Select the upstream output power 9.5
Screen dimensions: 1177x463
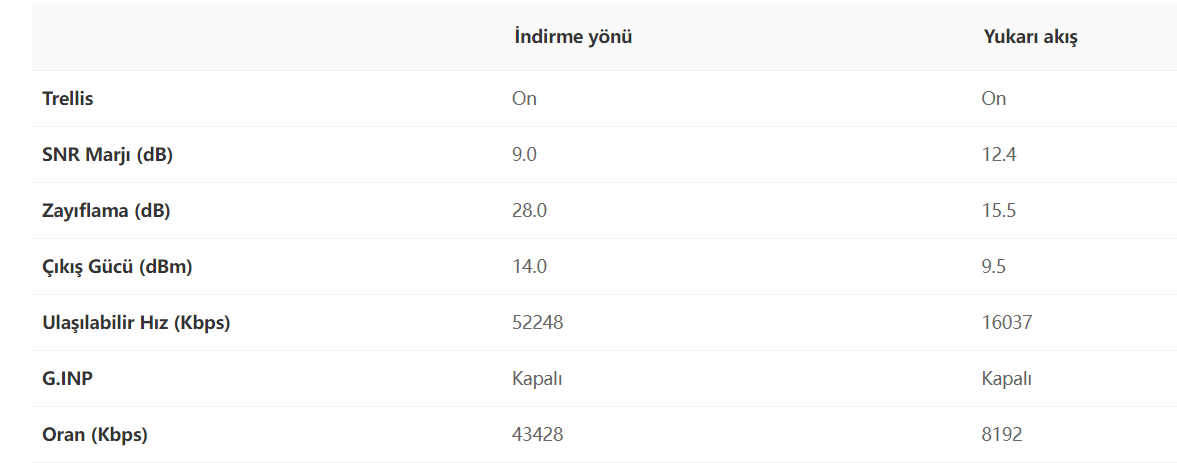pyautogui.click(x=994, y=267)
